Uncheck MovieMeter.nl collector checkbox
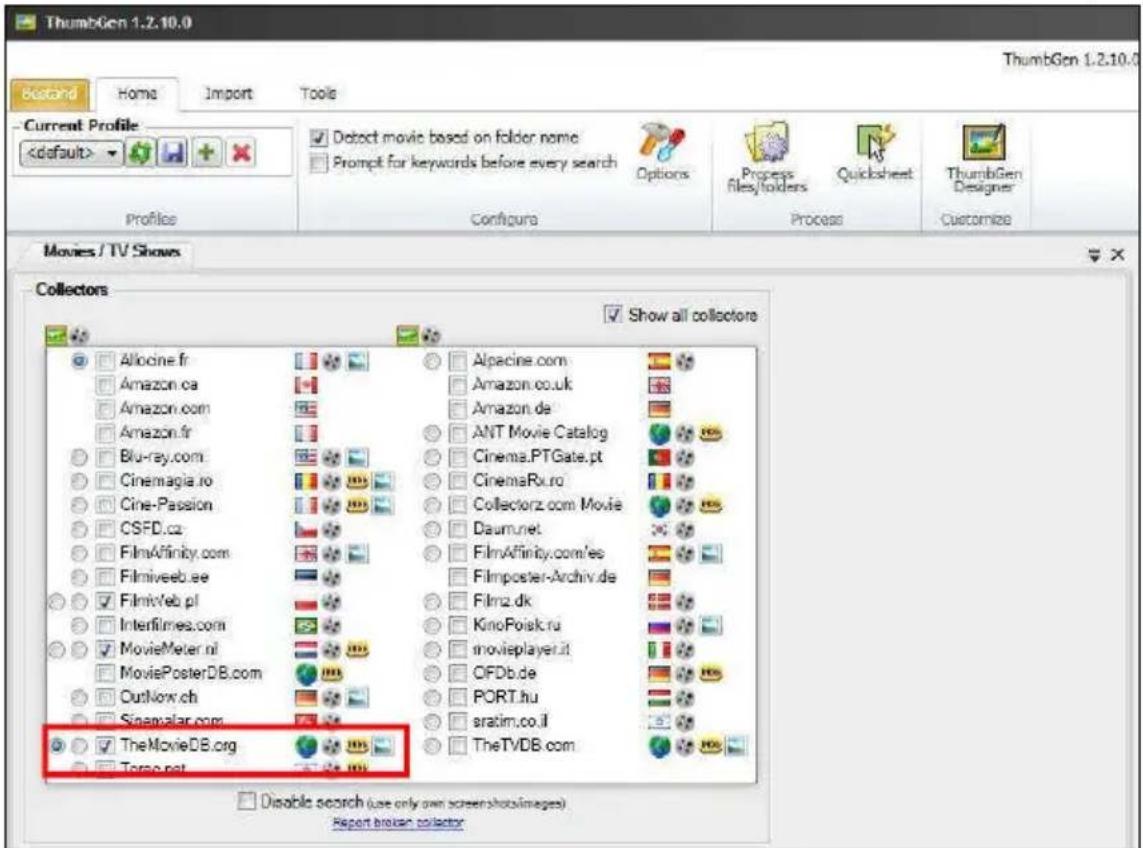 (106, 649)
